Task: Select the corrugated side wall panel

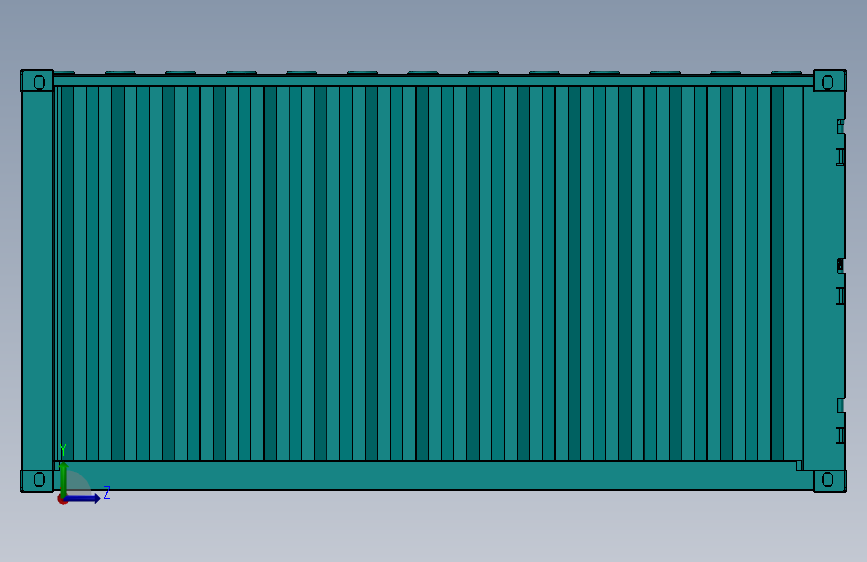Action: [429, 273]
